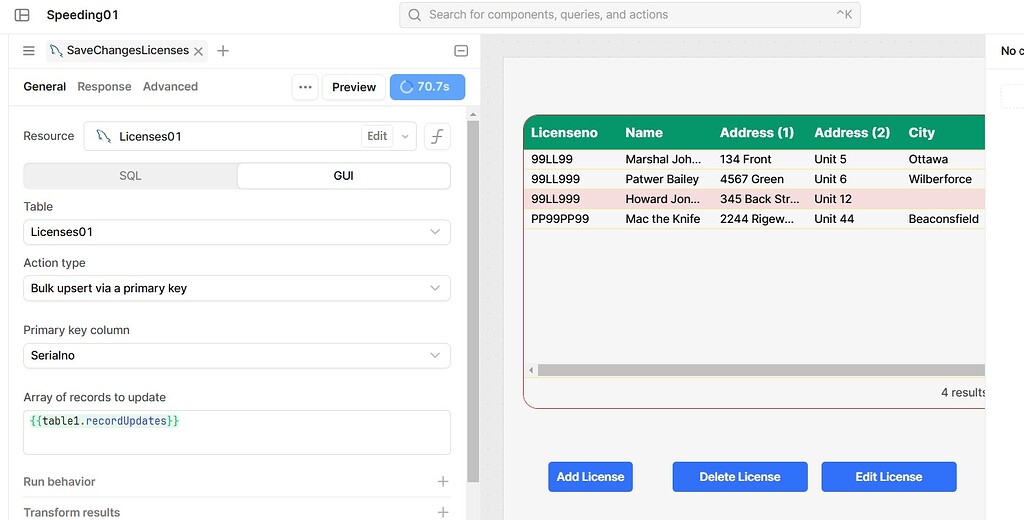Click the Beaconsfield city cell

pos(944,219)
